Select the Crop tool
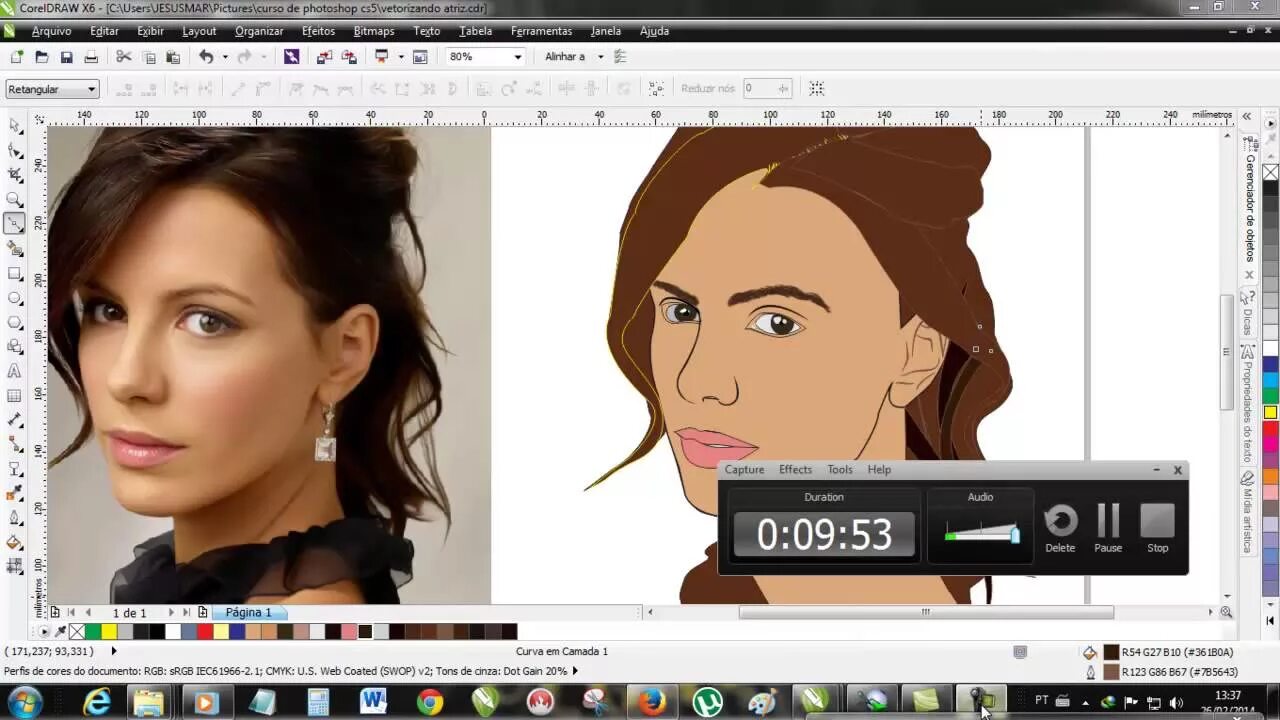 15,175
